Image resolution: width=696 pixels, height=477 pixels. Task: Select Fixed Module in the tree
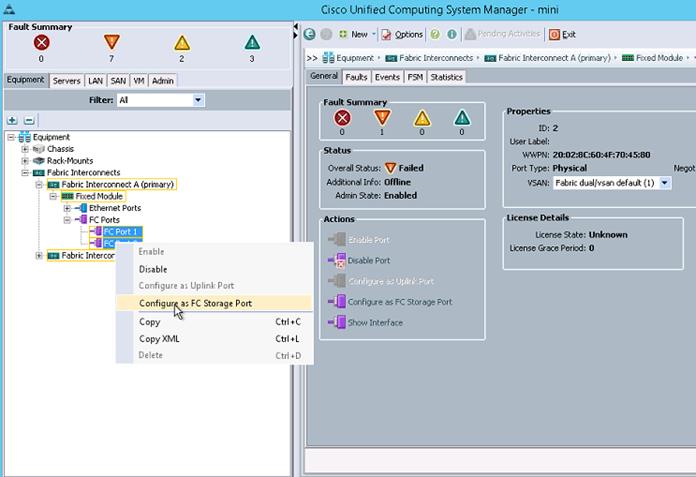click(x=99, y=196)
